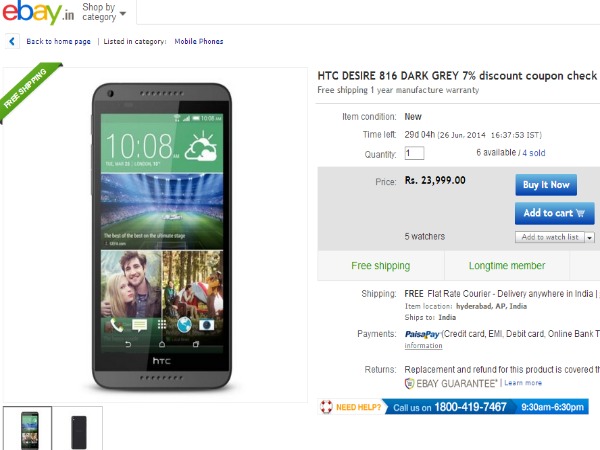The height and width of the screenshot is (450, 600).
Task: Open the eBay Guarantee Learn more link
Action: coord(524,383)
